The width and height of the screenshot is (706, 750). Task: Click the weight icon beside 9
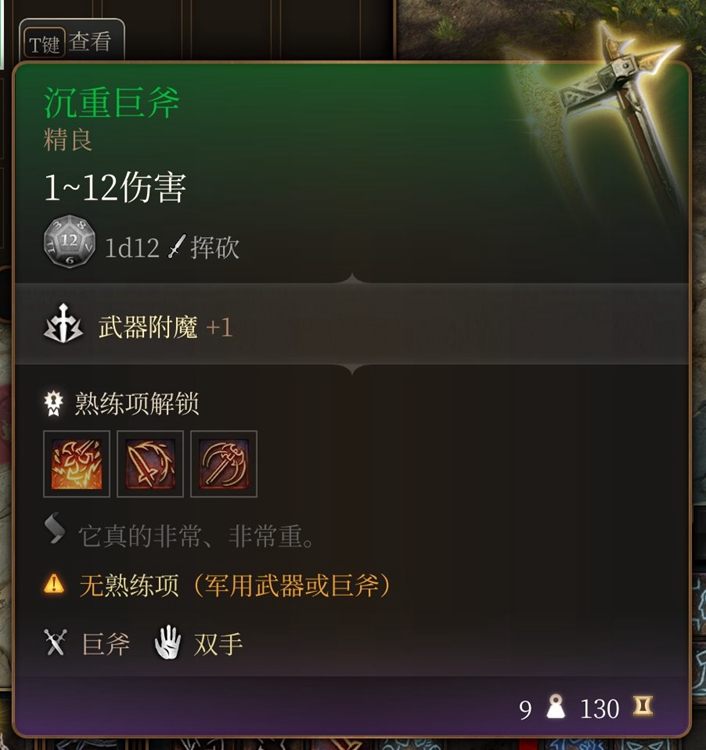click(555, 706)
